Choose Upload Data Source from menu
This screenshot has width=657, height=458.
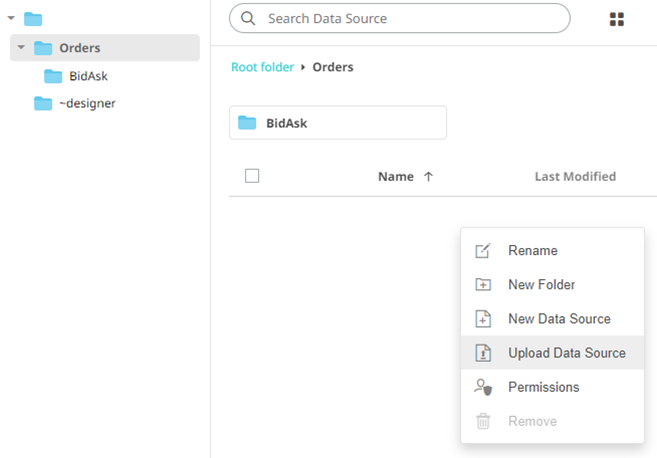click(x=566, y=353)
